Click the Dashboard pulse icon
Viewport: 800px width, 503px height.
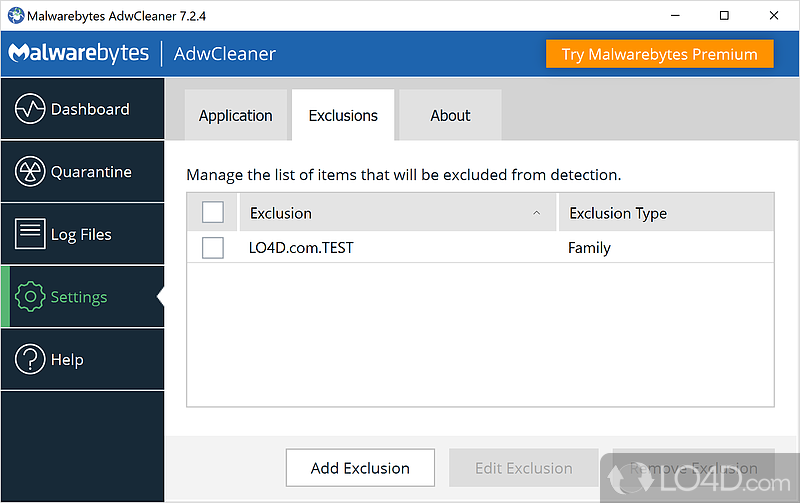point(30,109)
